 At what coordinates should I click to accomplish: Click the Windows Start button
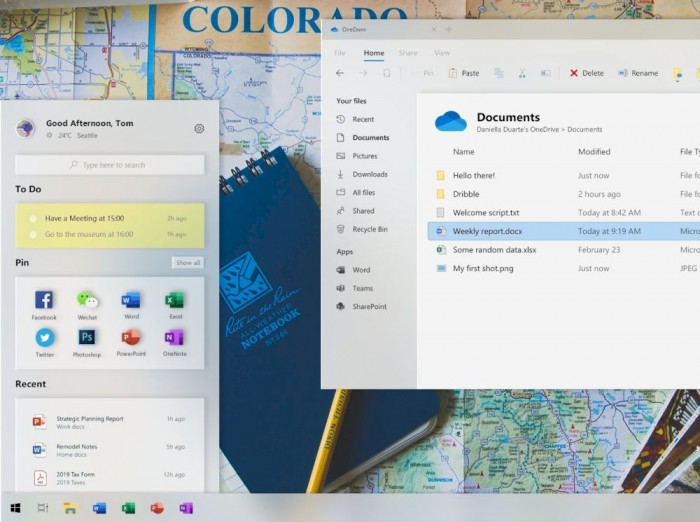click(15, 508)
